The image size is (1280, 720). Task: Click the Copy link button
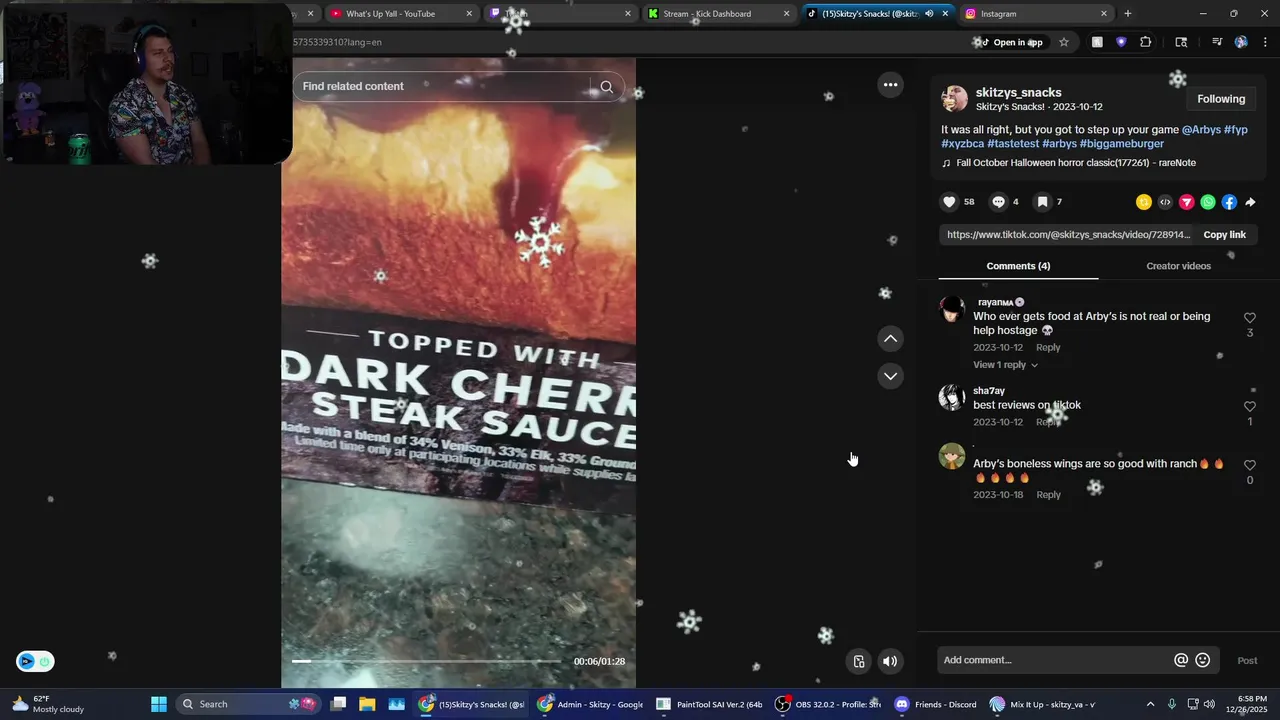click(x=1224, y=235)
